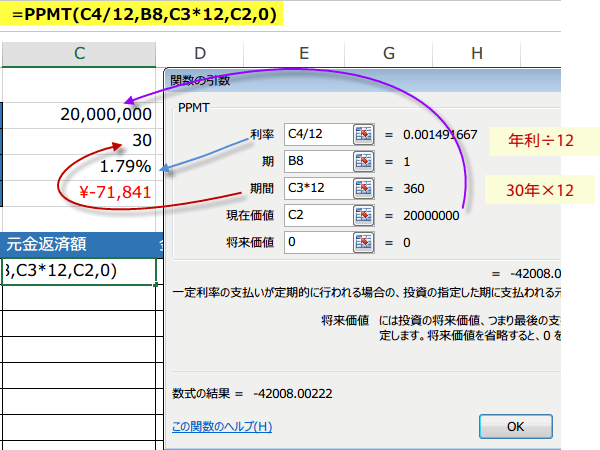The width and height of the screenshot is (600, 450).
Task: Confirm the PPMT arguments with OK
Action: point(515,426)
